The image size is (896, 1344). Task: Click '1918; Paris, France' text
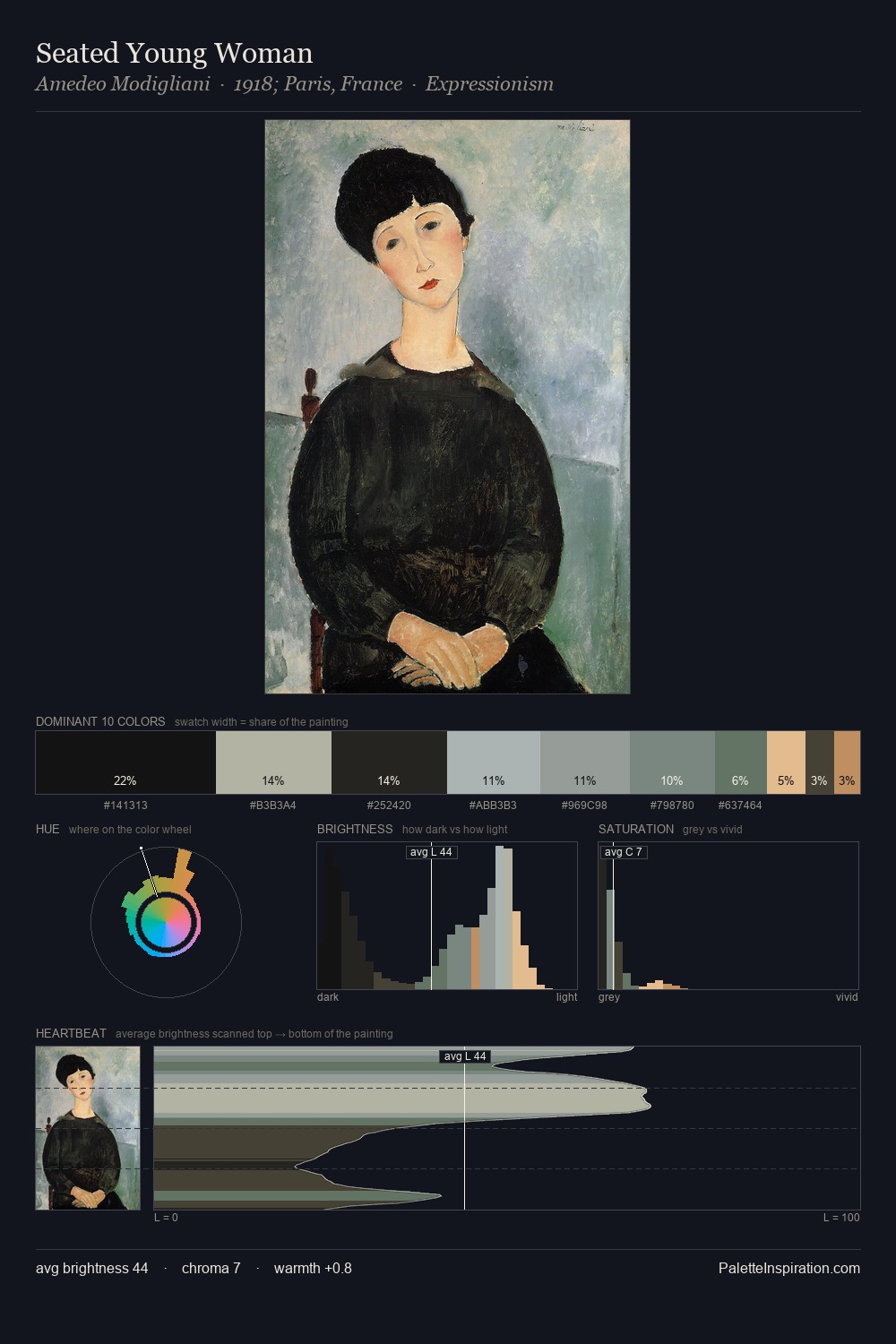pos(317,84)
